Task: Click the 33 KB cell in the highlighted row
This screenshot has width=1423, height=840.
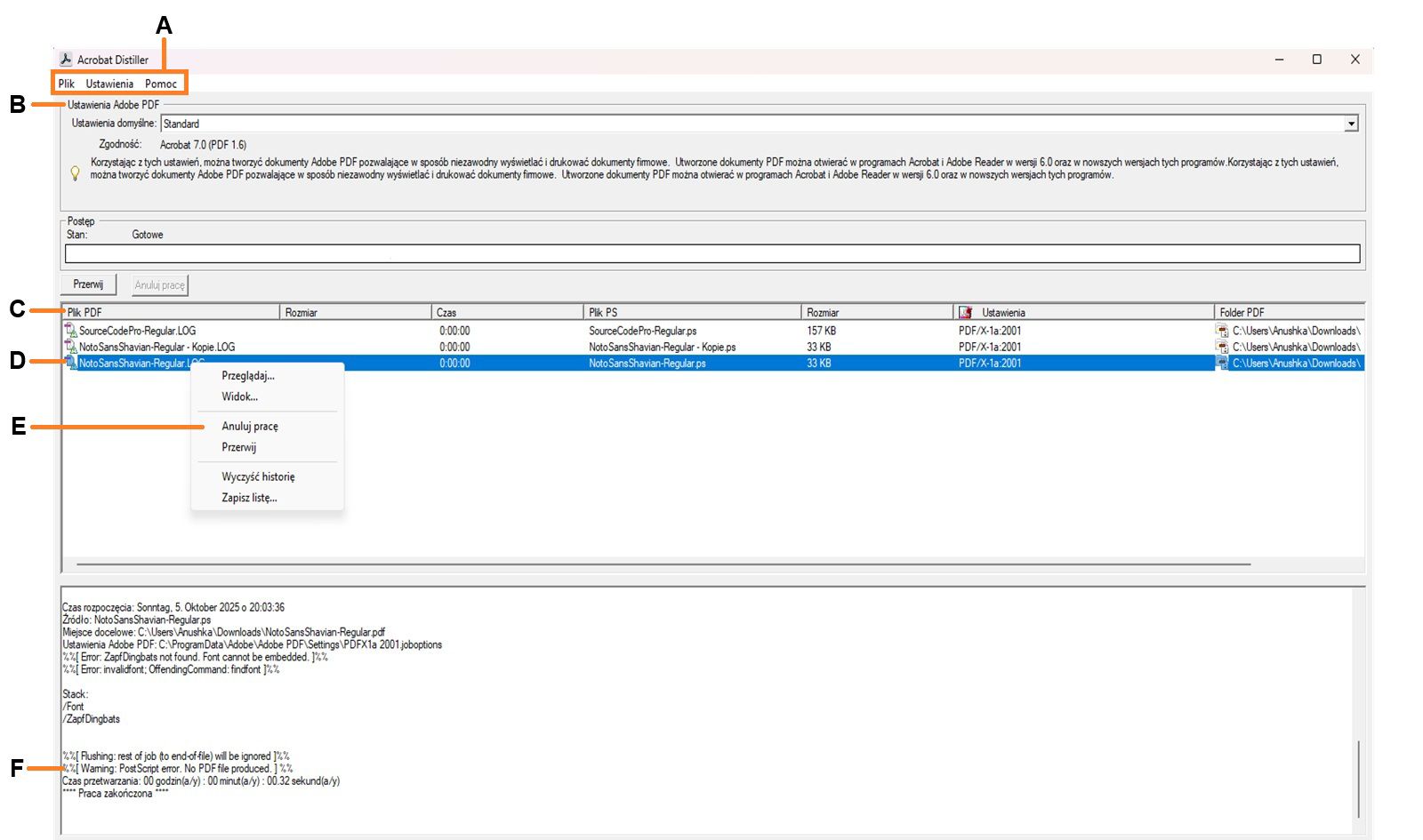Action: (x=818, y=363)
